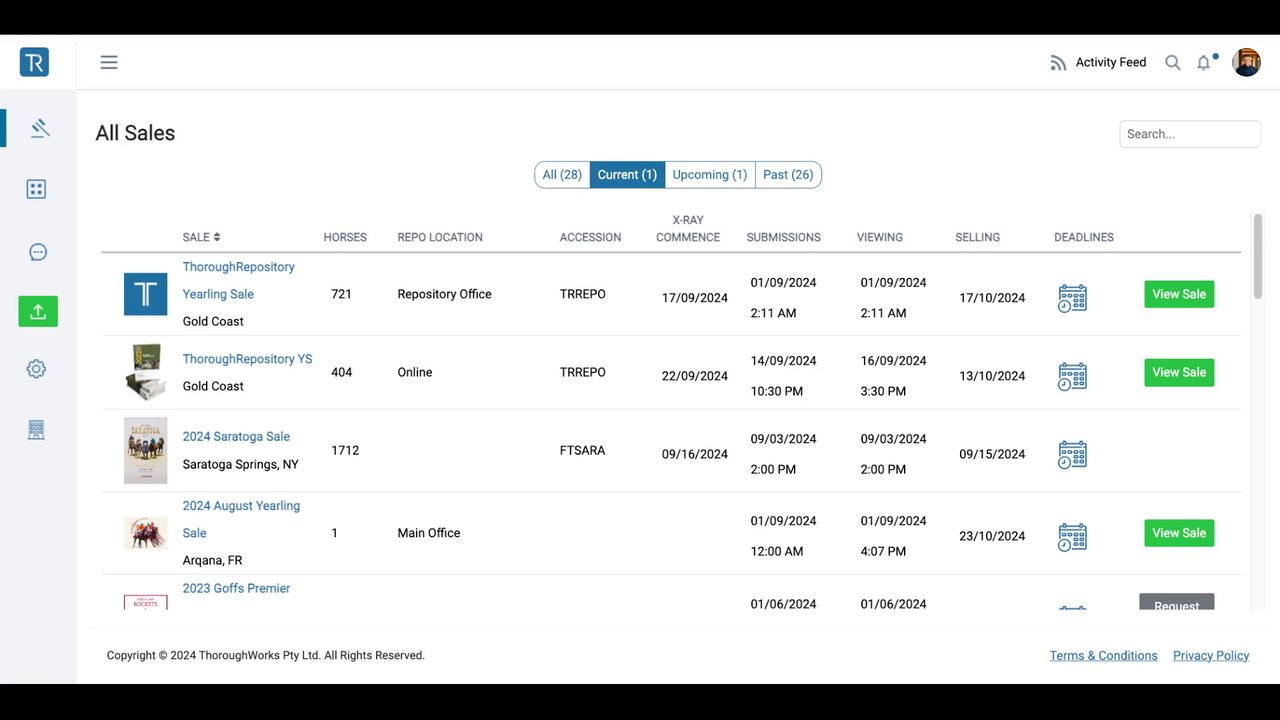Open the sales gavel icon in sidebar
The height and width of the screenshot is (720, 1280).
[x=39, y=128]
